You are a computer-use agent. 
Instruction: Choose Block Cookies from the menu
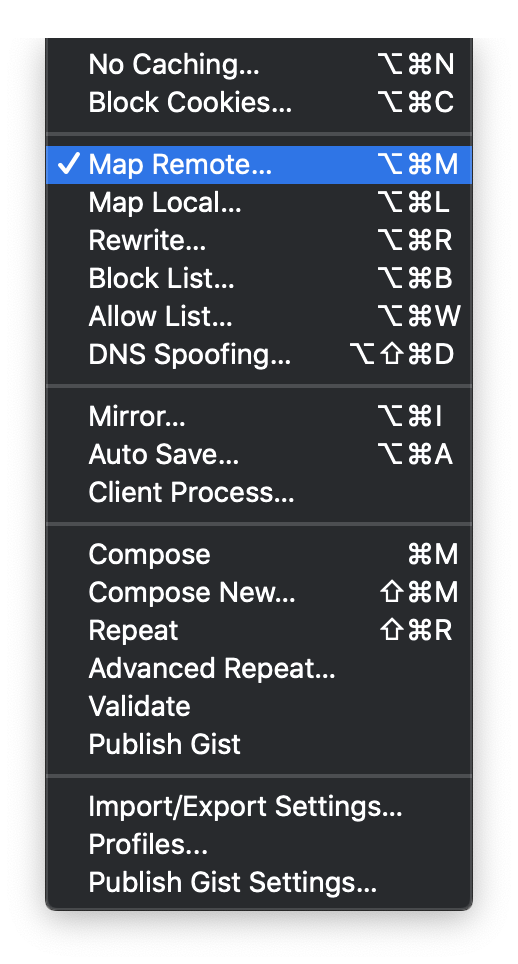pos(259,103)
